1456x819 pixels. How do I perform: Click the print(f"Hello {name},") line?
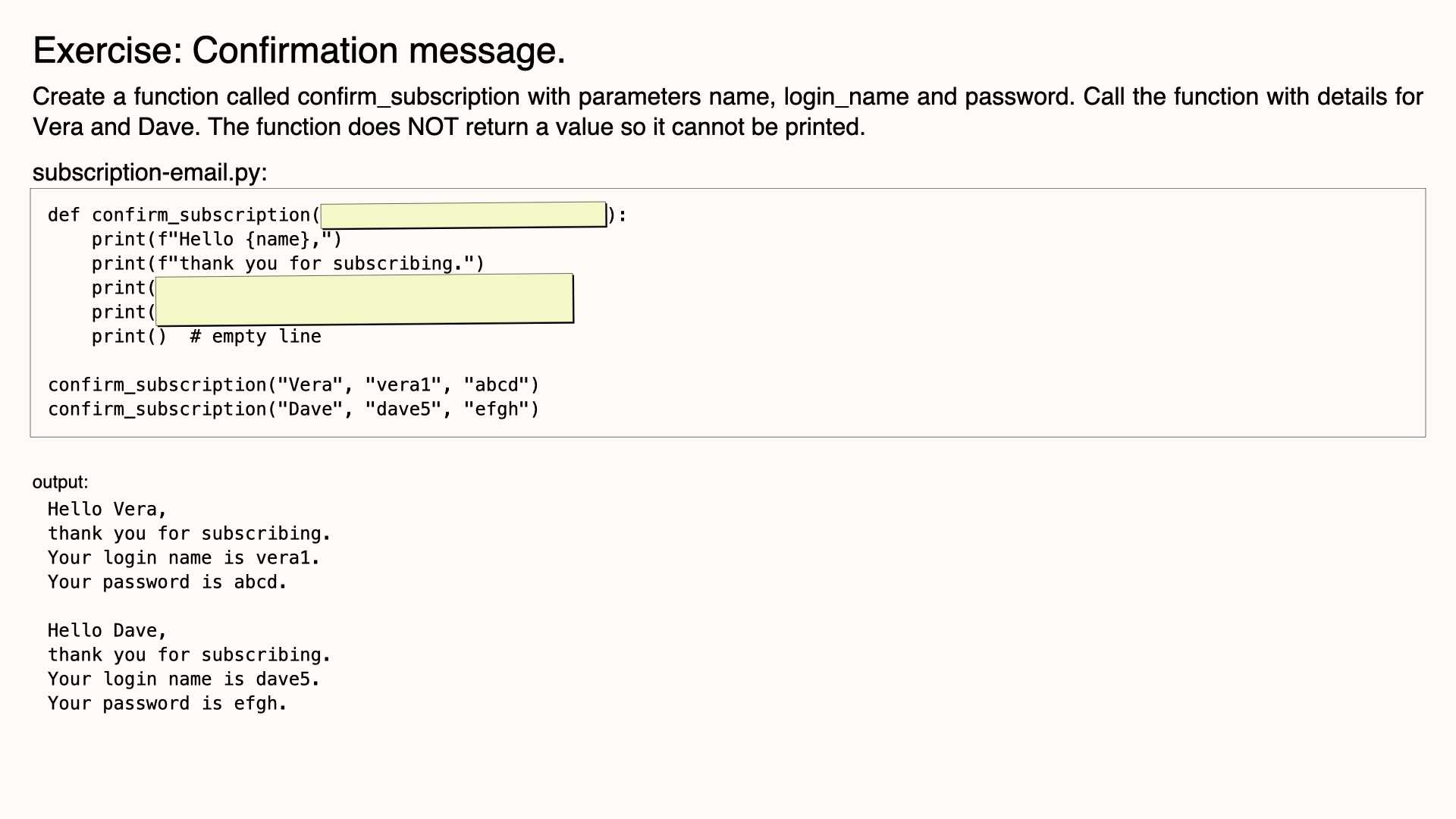[217, 240]
